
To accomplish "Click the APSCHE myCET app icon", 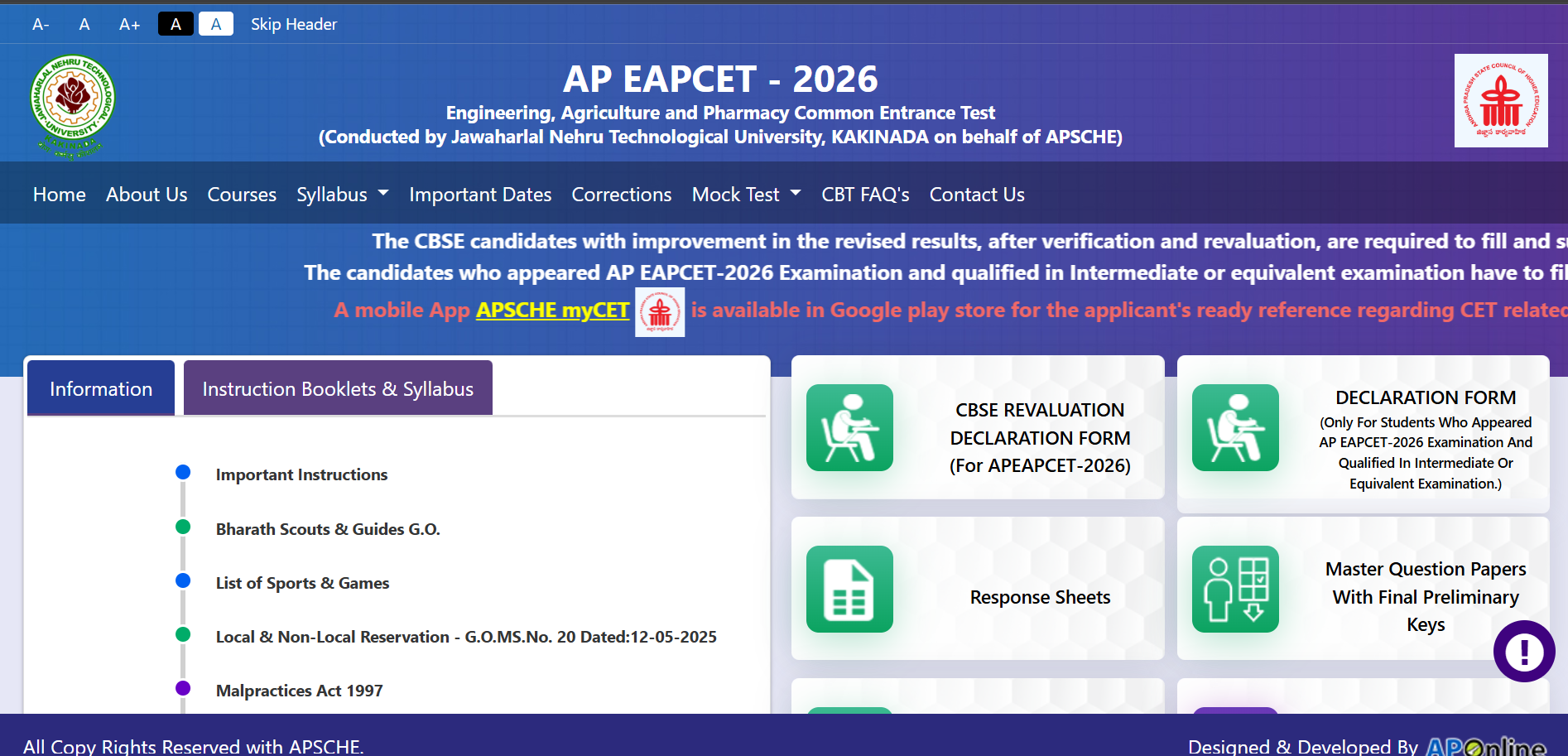I will [660, 312].
